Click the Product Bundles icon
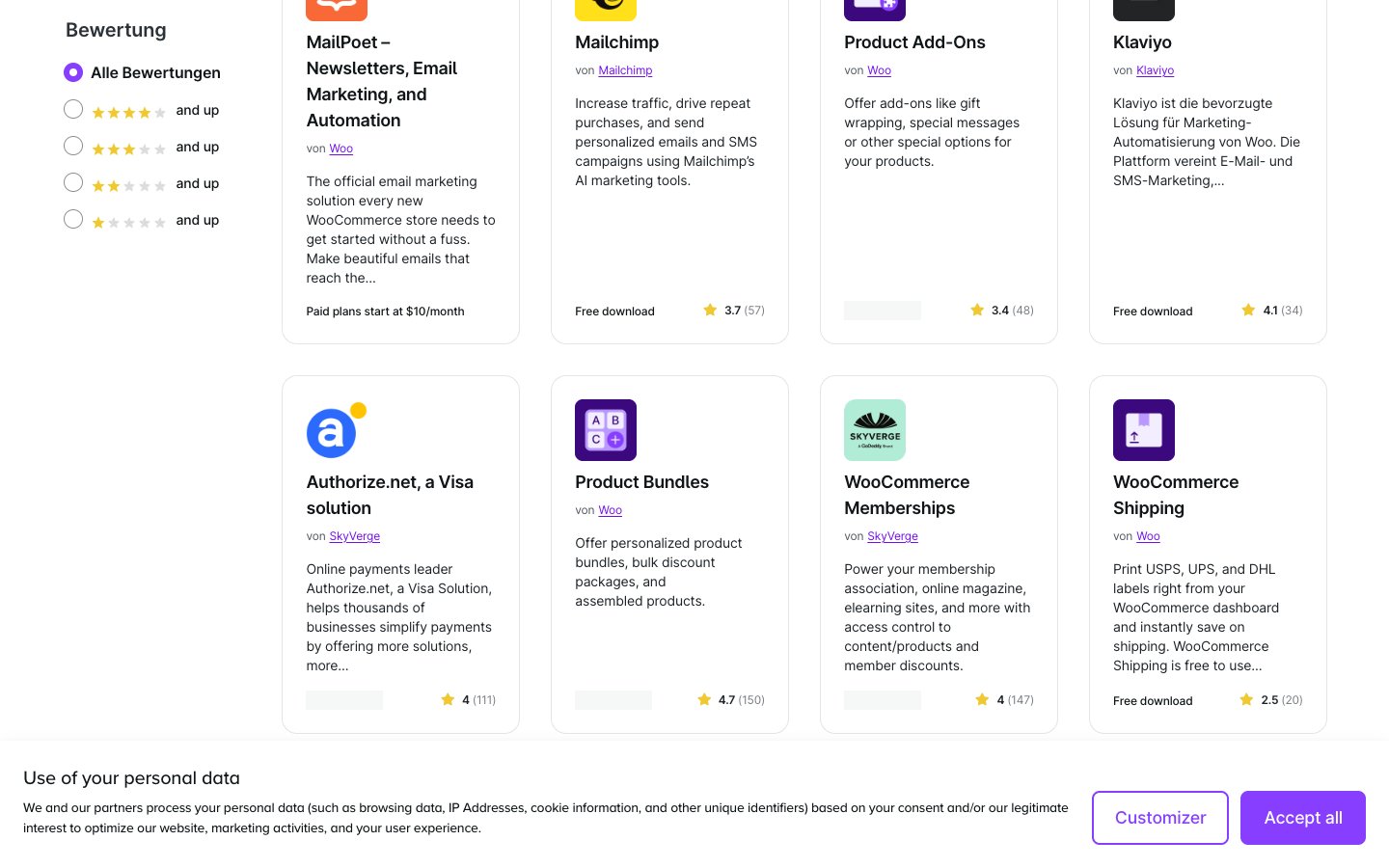This screenshot has width=1389, height=868. [606, 430]
